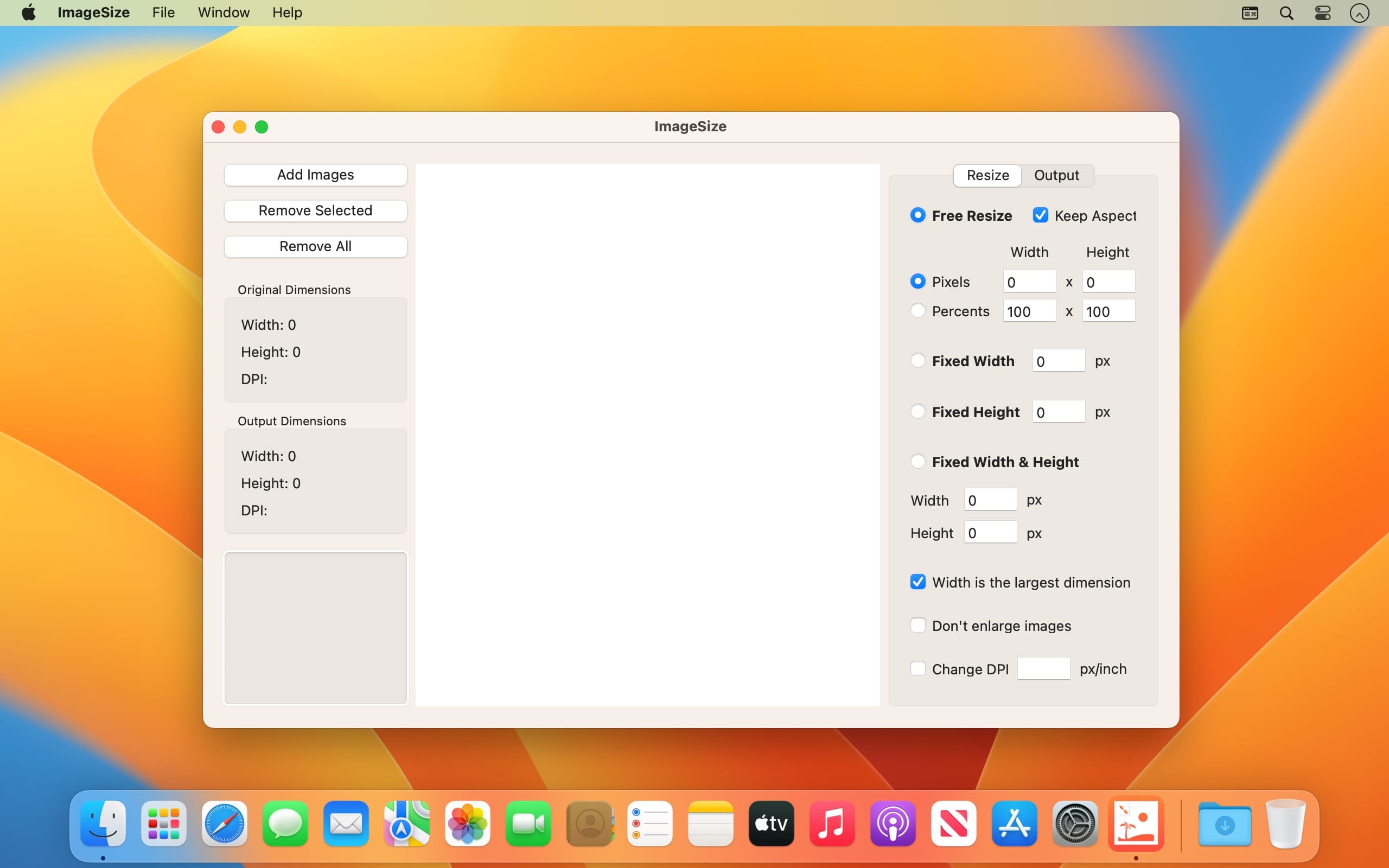
Task: Switch to the Resize tab
Action: (x=987, y=175)
